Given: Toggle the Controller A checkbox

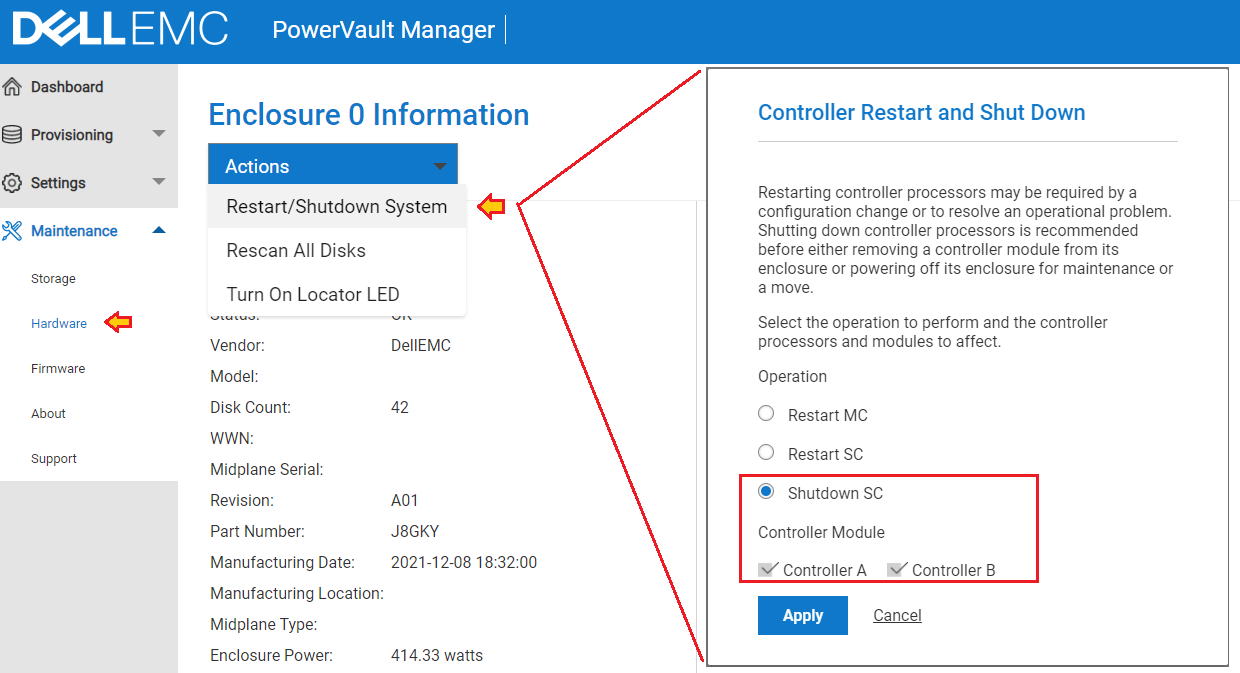Looking at the screenshot, I should pyautogui.click(x=768, y=569).
